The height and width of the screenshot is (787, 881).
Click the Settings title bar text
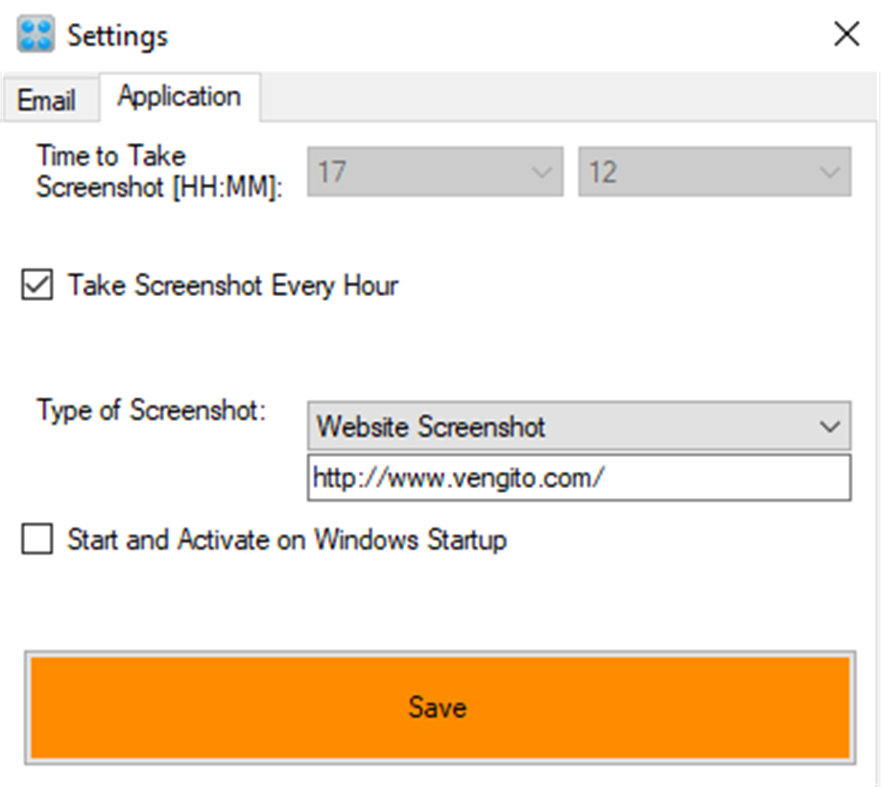[x=117, y=35]
